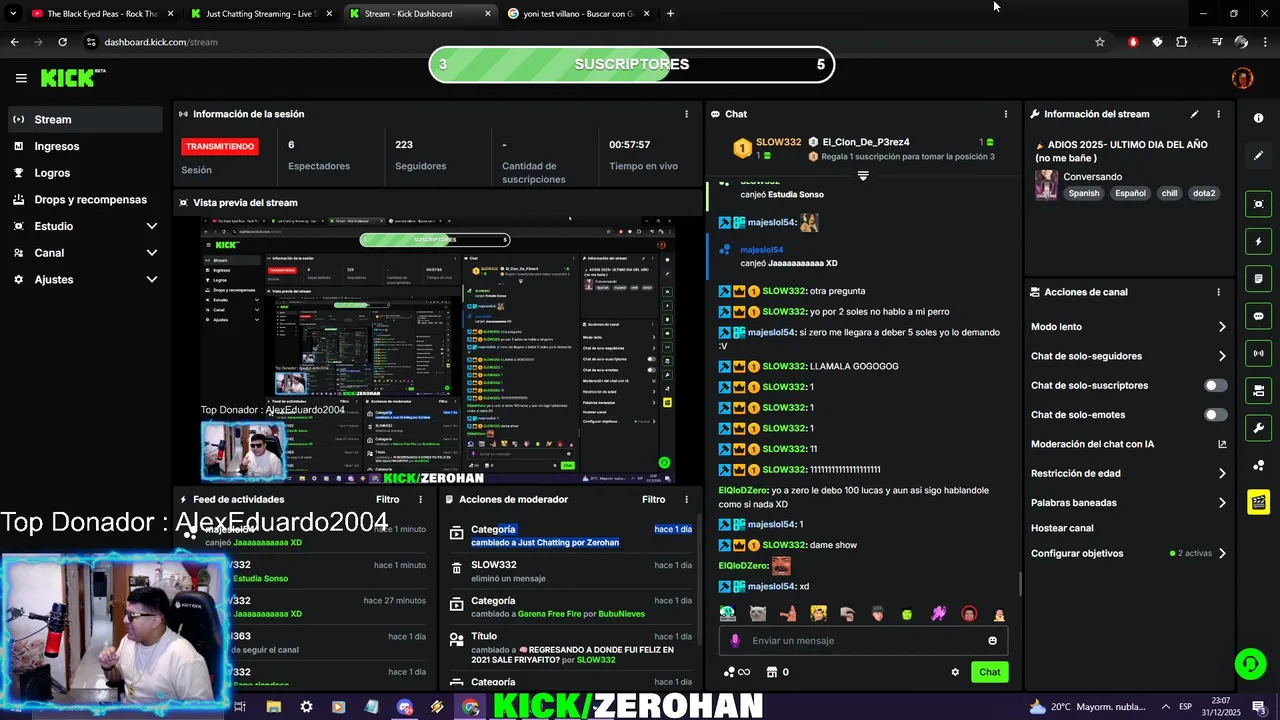The width and height of the screenshot is (1280, 720).
Task: Click the chat panel scrollbar
Action: tap(1019, 583)
